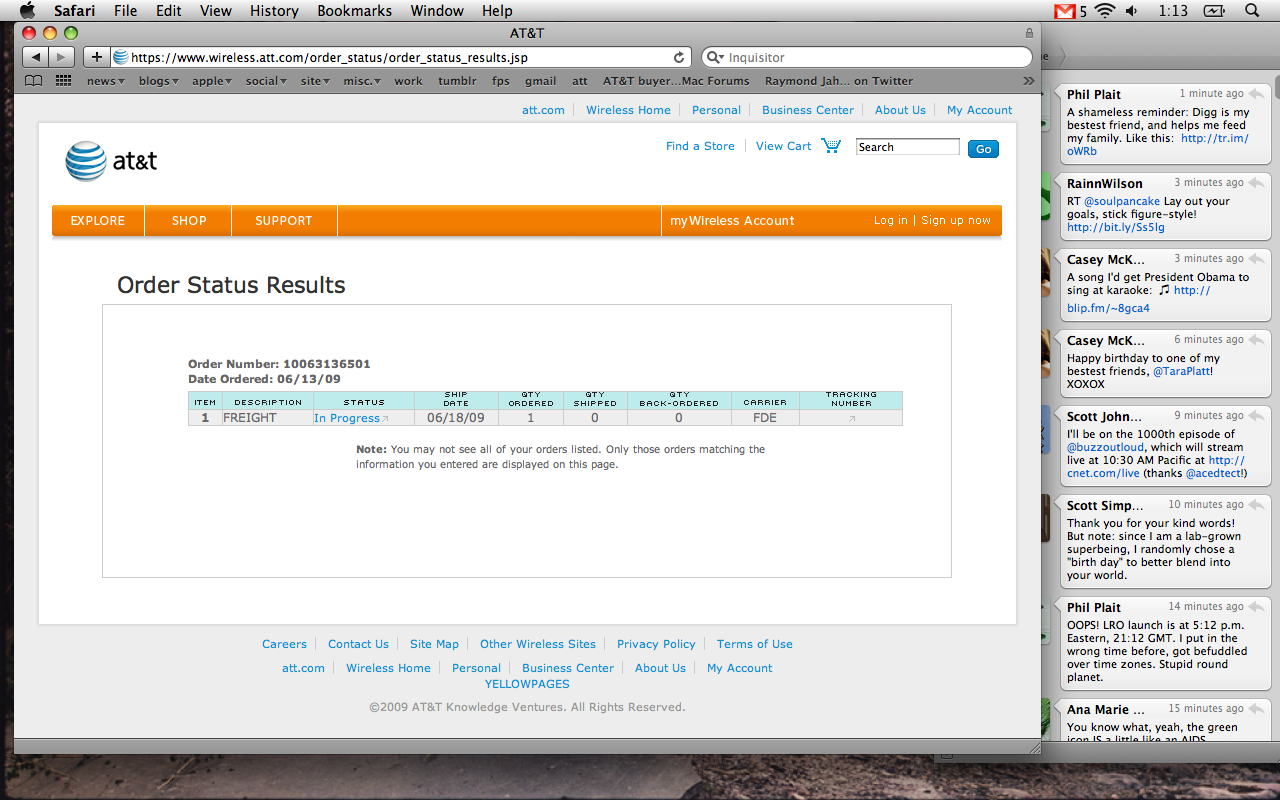Click the Safari address bar URL field
Image resolution: width=1280 pixels, height=800 pixels.
point(400,57)
